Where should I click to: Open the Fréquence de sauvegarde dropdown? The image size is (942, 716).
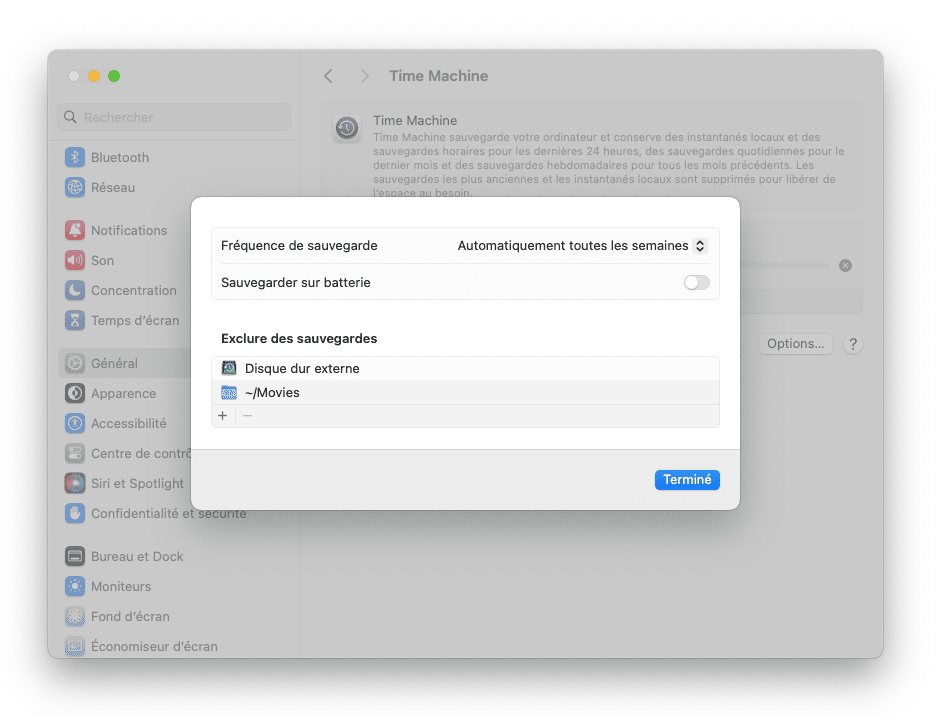582,246
